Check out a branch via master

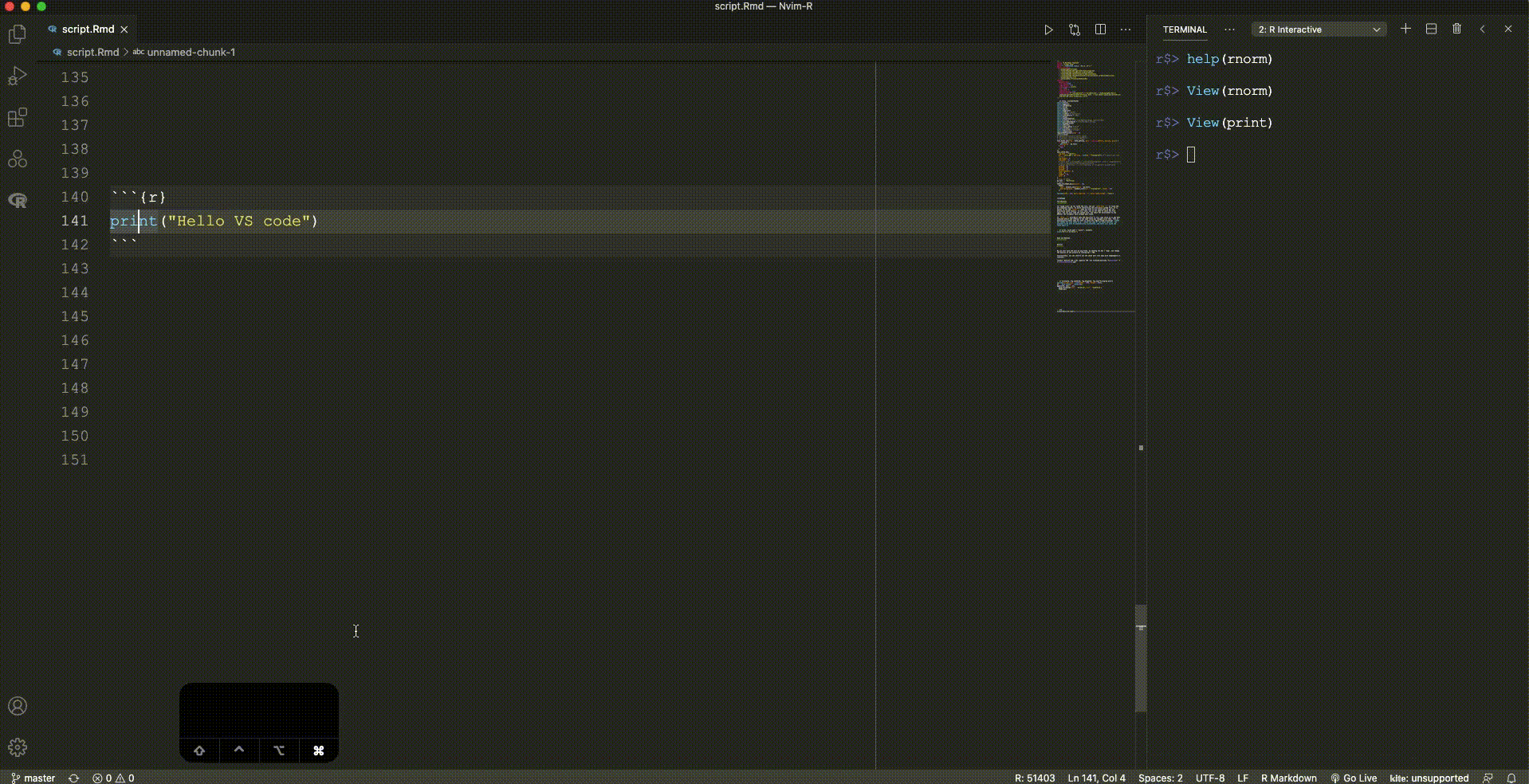tap(33, 778)
